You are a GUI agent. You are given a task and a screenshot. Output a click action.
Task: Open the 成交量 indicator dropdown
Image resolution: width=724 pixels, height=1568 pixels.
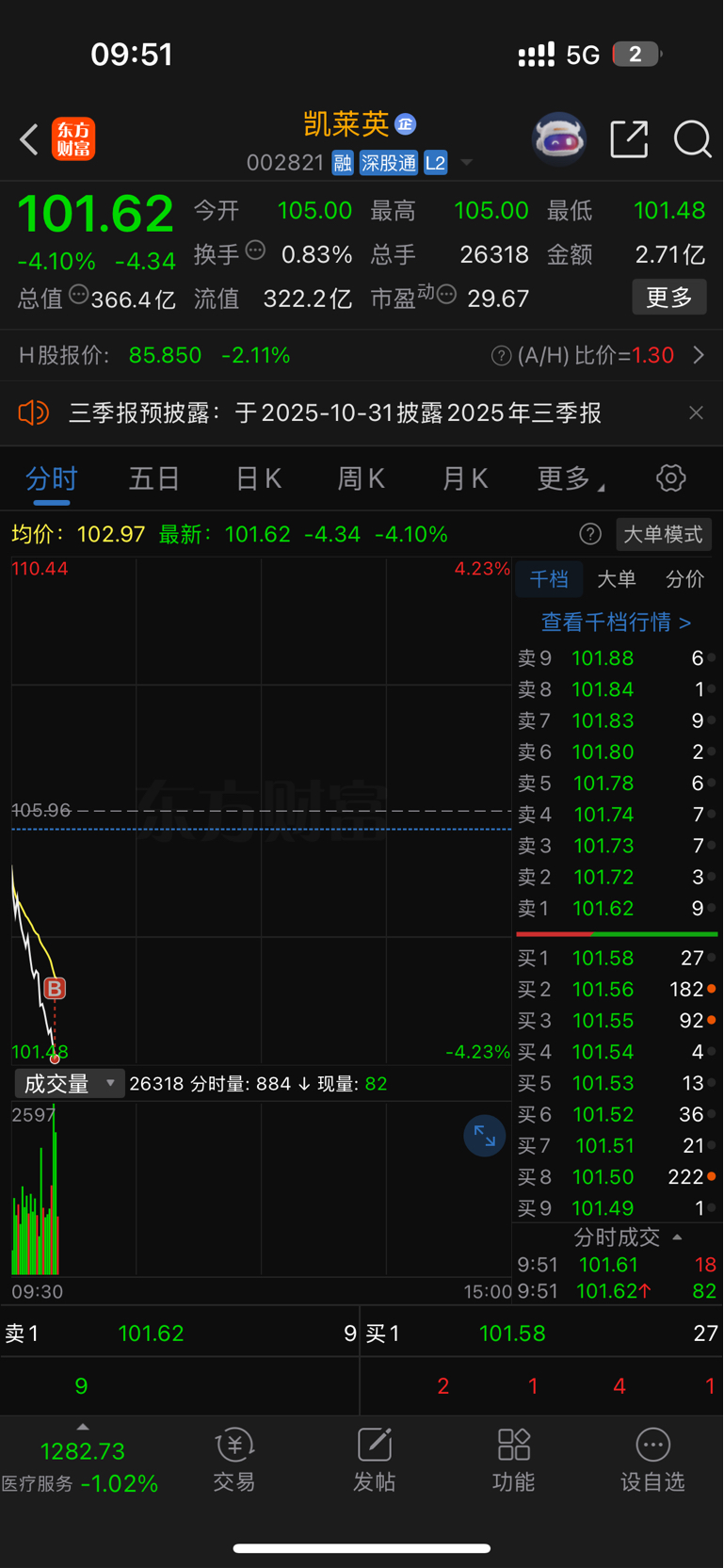tap(69, 1084)
